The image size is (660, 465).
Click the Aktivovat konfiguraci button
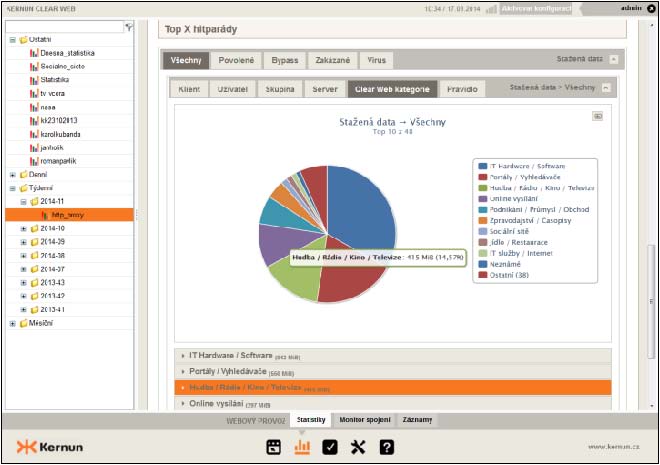click(537, 8)
